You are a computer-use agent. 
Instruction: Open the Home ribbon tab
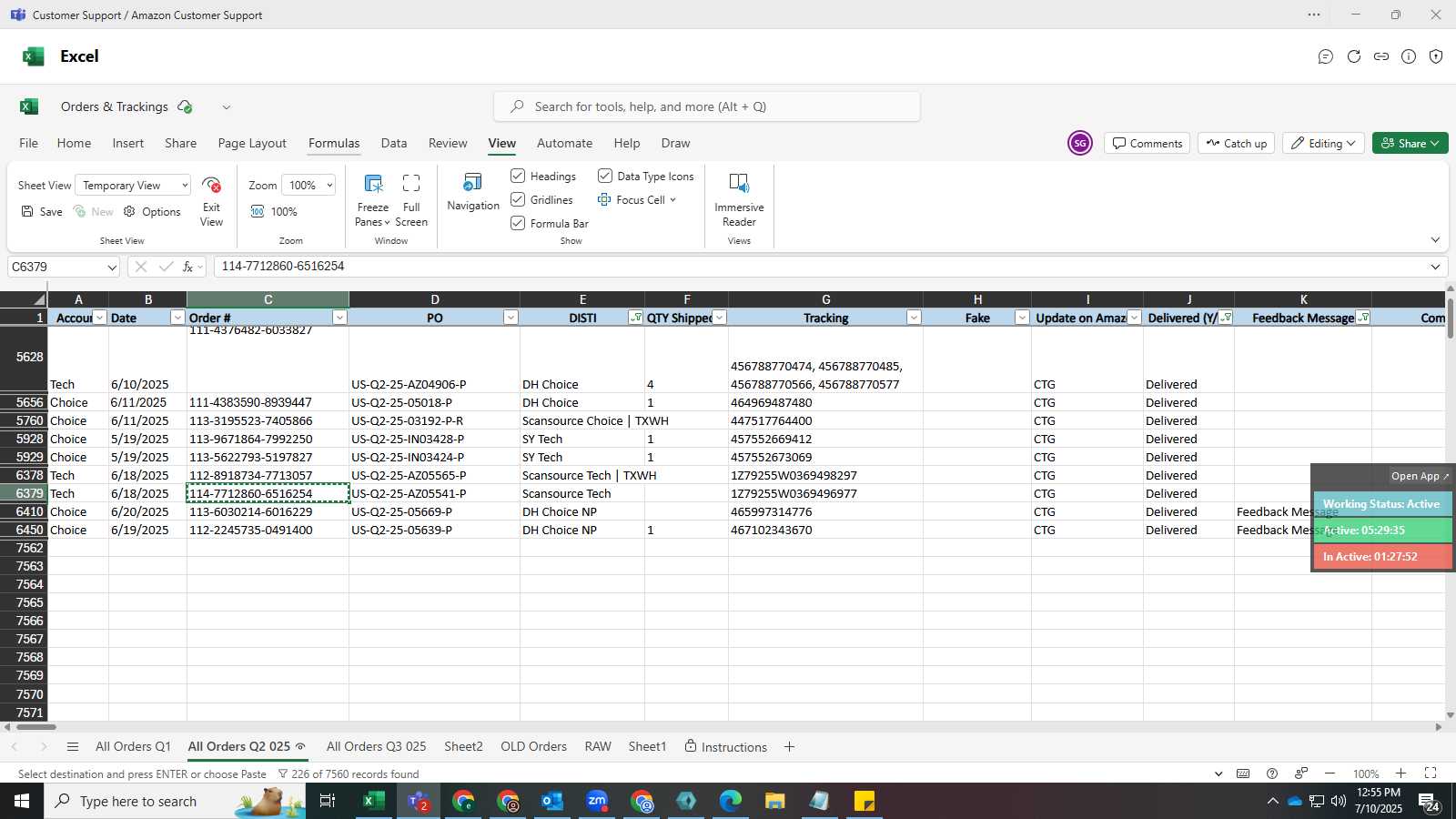[74, 143]
